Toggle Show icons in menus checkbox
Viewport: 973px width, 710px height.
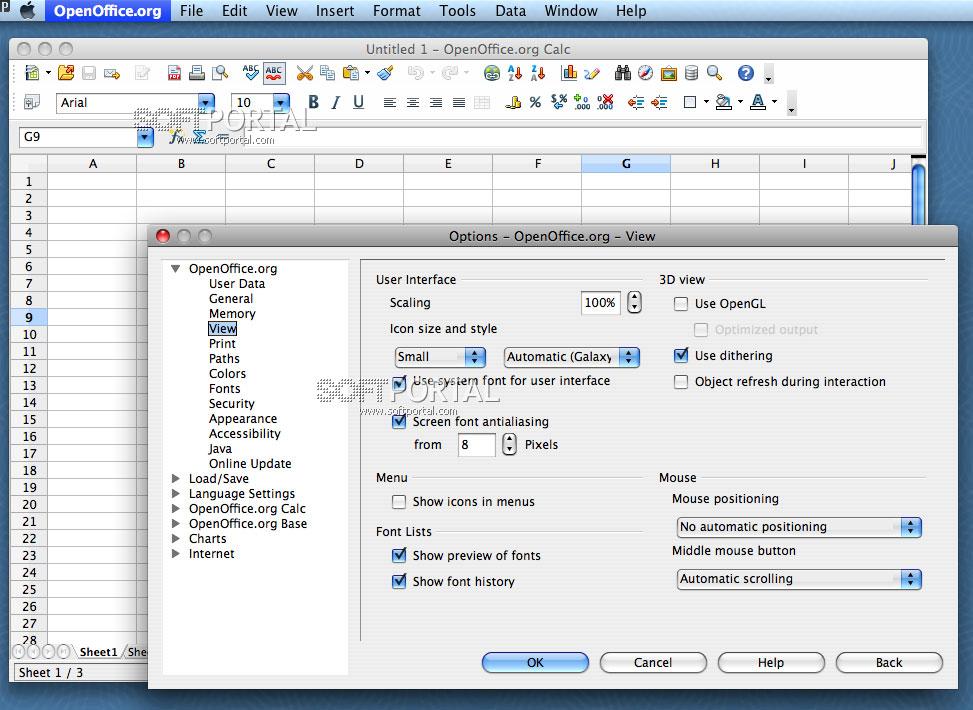(x=399, y=502)
